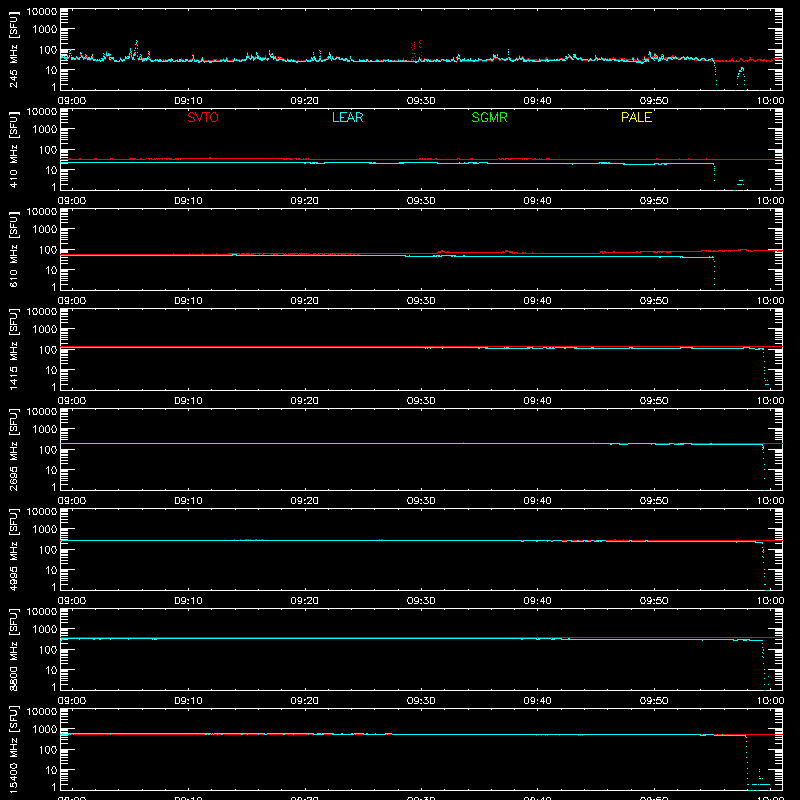800x800 pixels.
Task: Select the 410 MHz [SFU] axis title
Action: pos(14,149)
